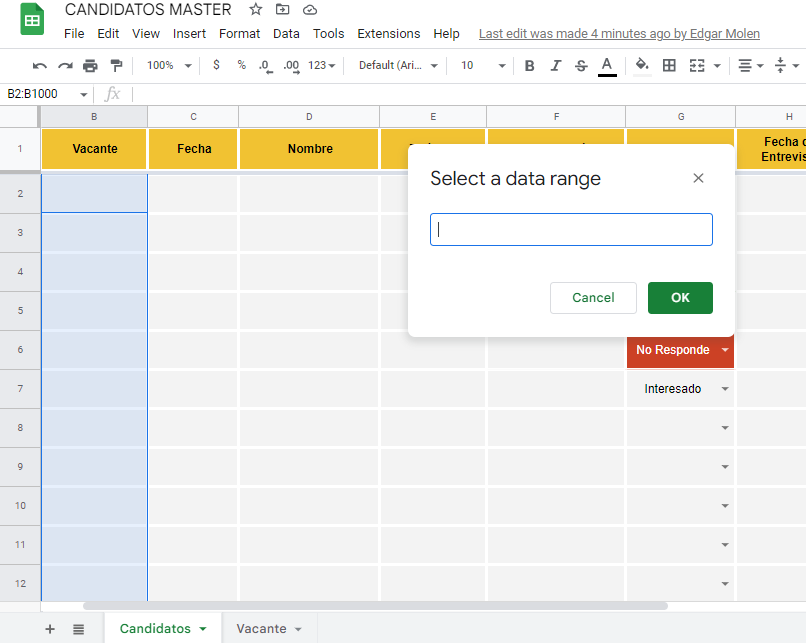This screenshot has width=806, height=643.
Task: Select row 5 header
Action: (20, 311)
